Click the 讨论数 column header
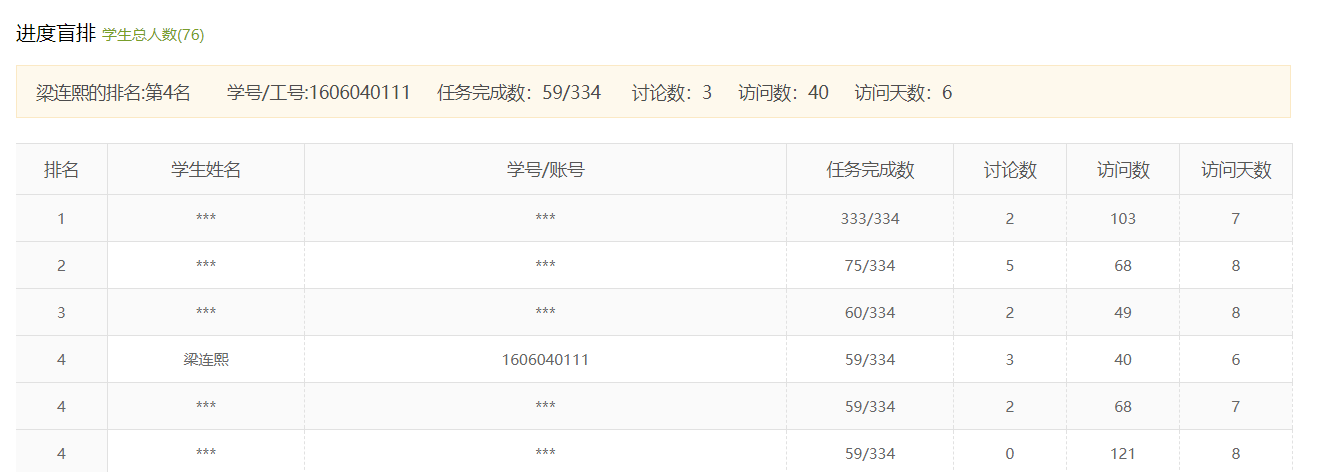This screenshot has width=1332, height=472. point(1010,170)
